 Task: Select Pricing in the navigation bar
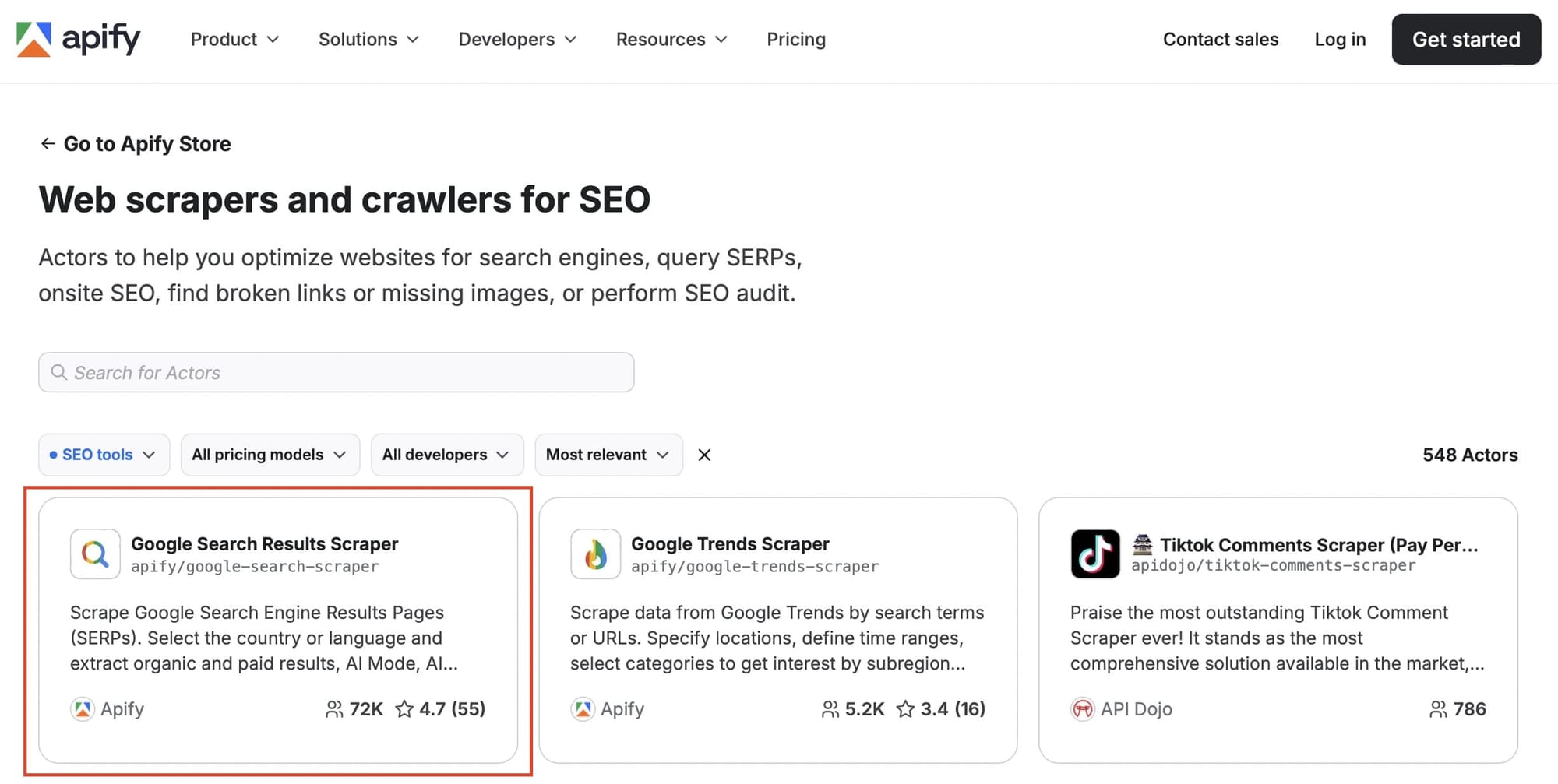pyautogui.click(x=795, y=39)
